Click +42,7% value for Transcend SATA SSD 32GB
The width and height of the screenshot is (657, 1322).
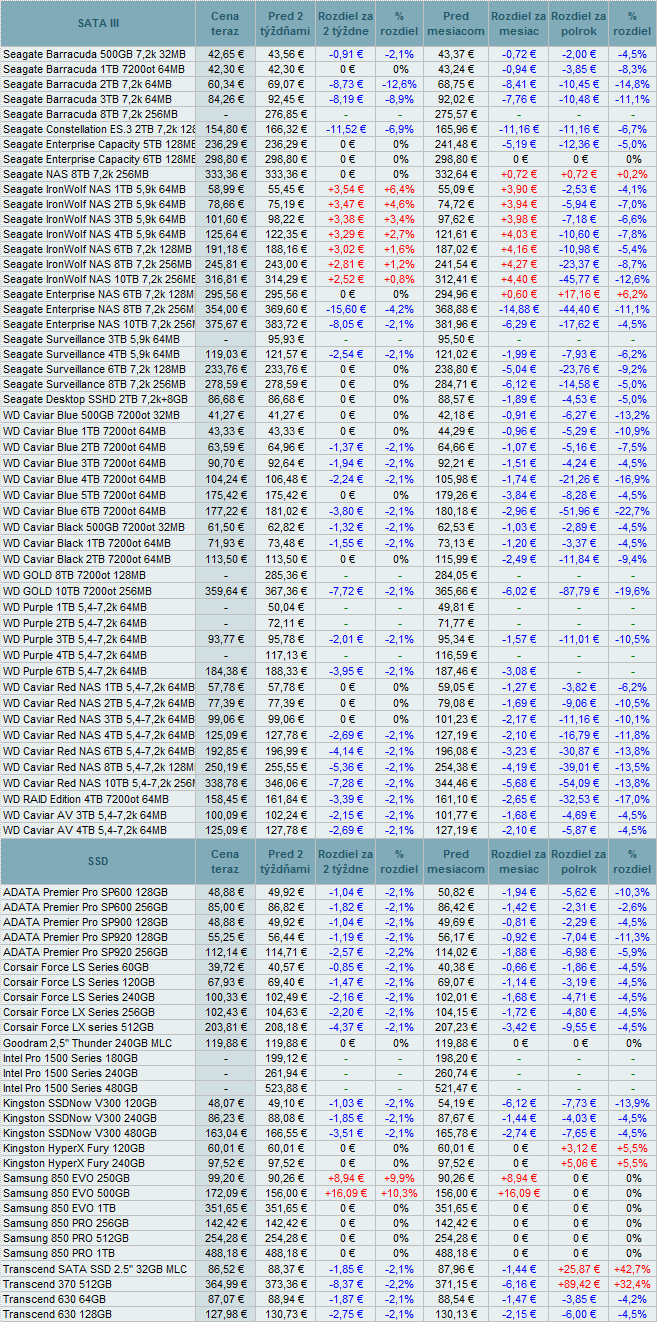632,1268
